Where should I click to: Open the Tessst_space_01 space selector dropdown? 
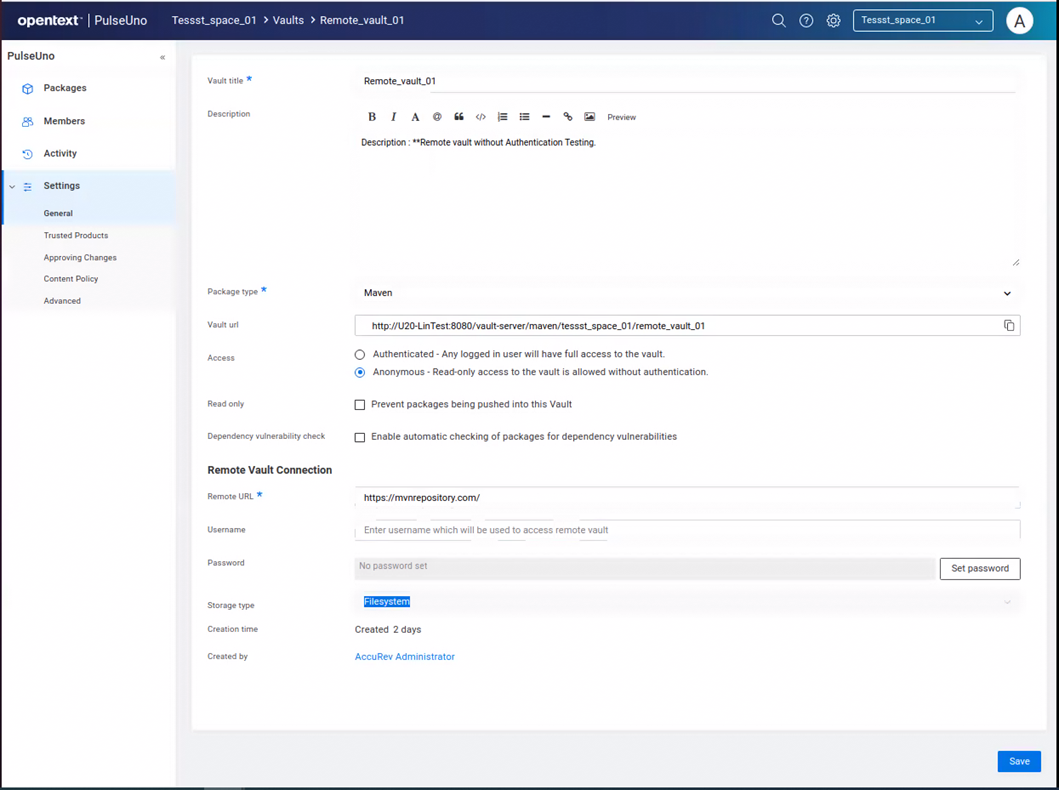pyautogui.click(x=922, y=21)
